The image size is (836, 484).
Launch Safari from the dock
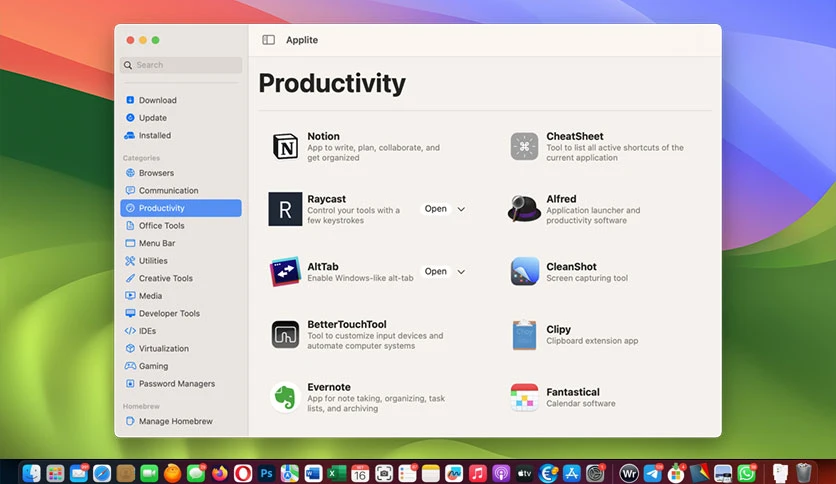coord(102,473)
